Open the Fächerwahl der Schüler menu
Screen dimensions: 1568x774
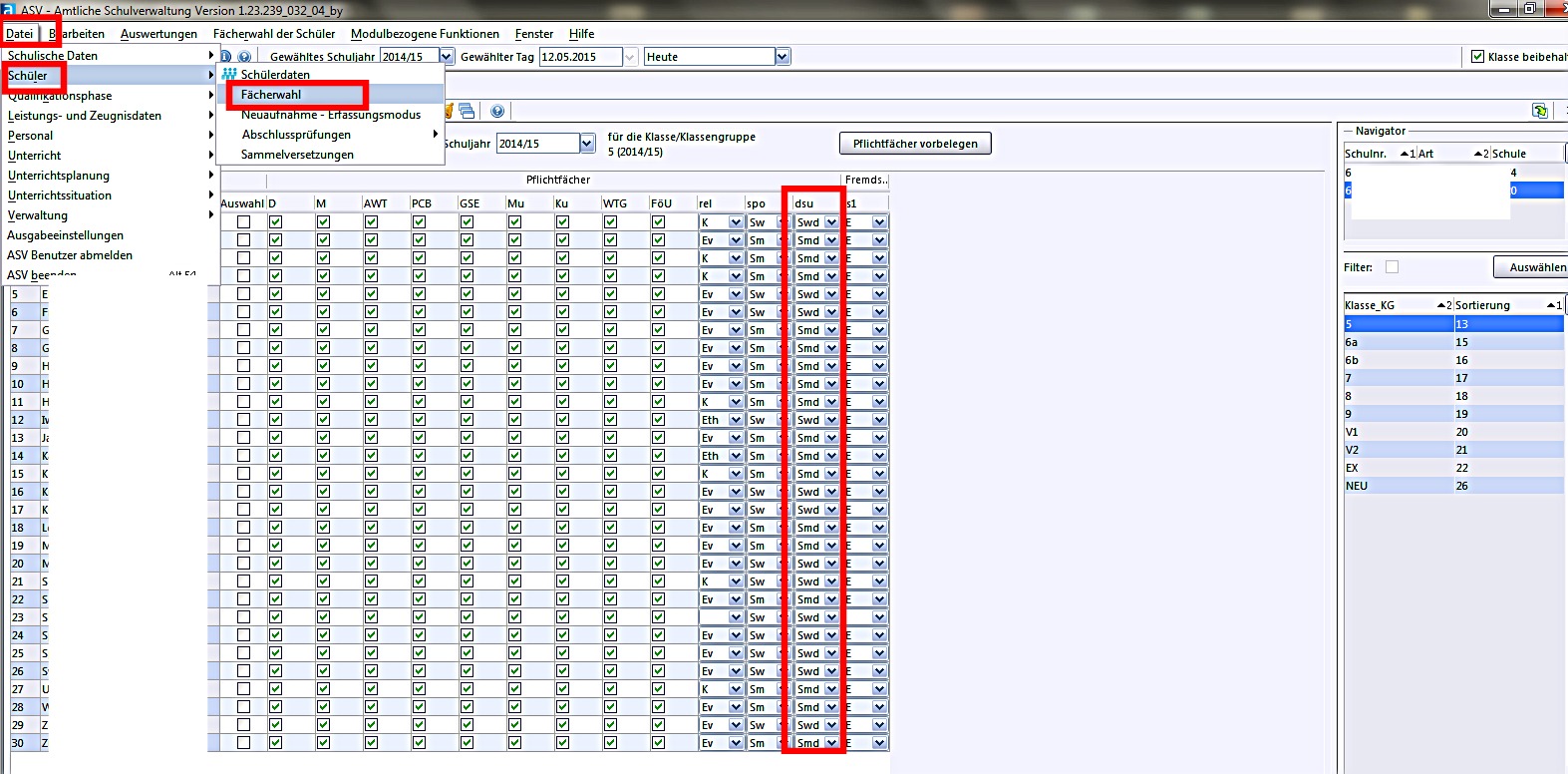(274, 34)
